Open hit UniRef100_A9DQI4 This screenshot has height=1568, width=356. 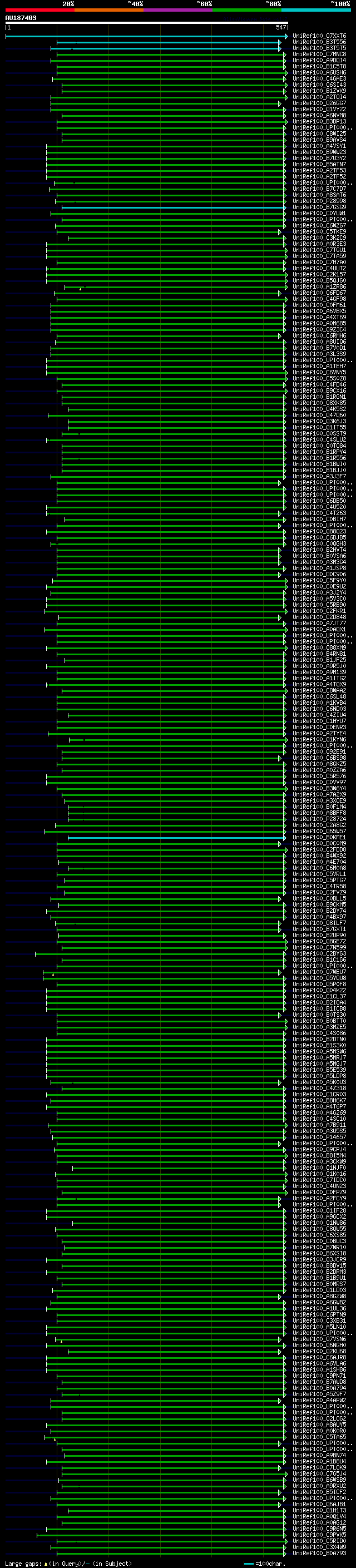(319, 60)
